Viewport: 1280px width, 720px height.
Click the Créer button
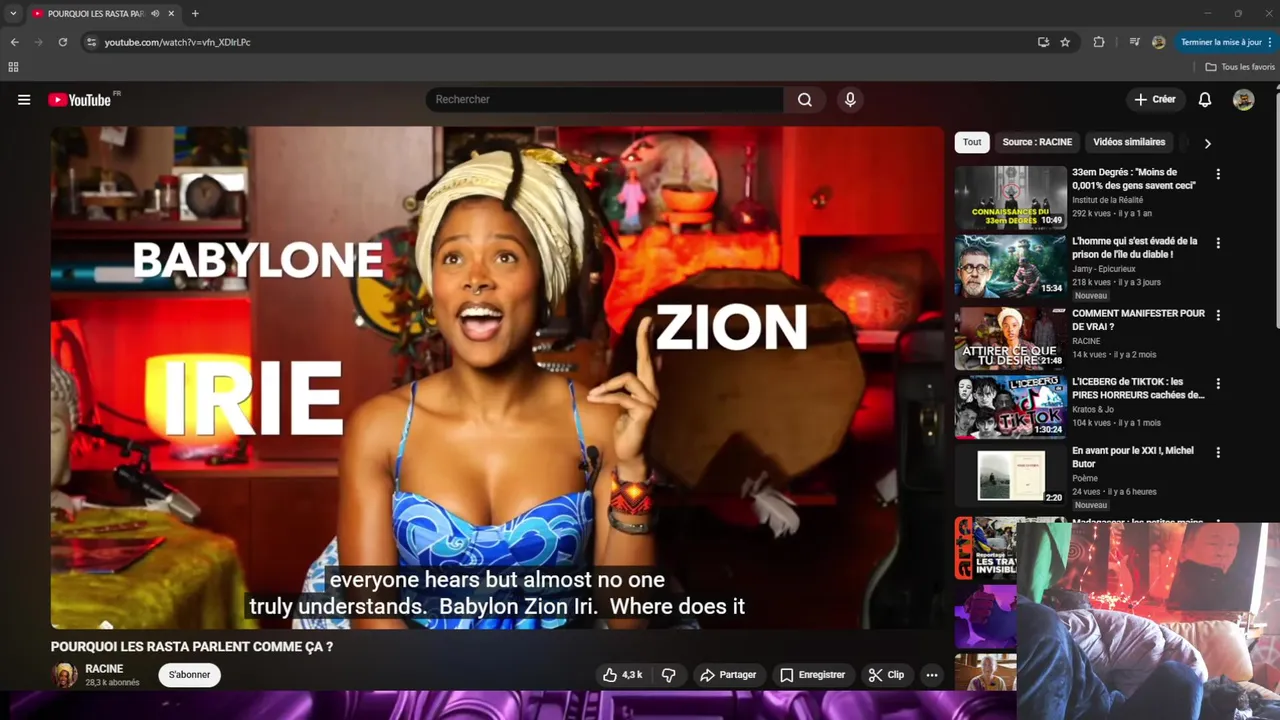(1155, 100)
